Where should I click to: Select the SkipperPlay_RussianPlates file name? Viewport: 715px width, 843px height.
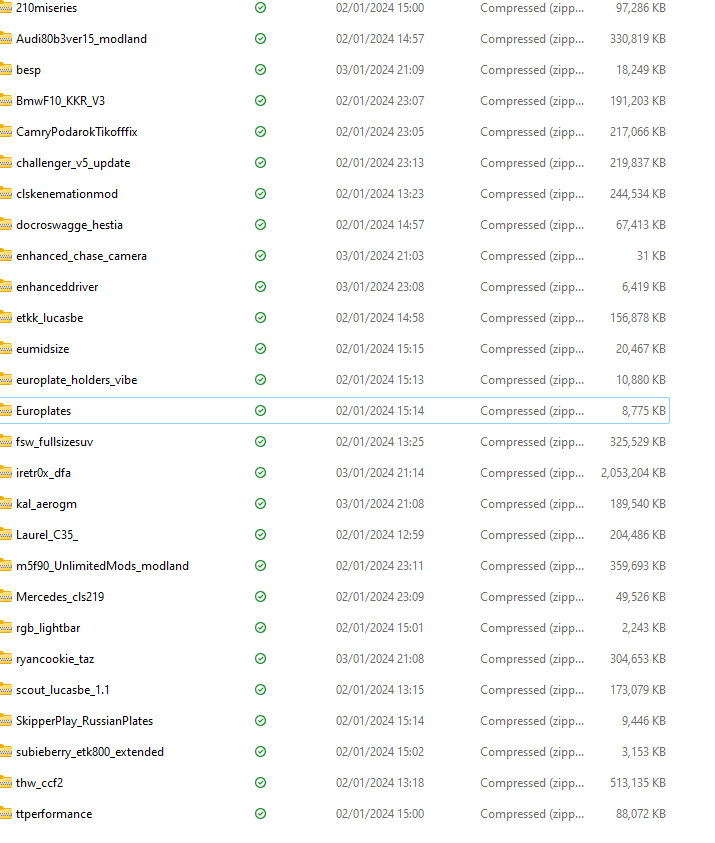pos(84,721)
